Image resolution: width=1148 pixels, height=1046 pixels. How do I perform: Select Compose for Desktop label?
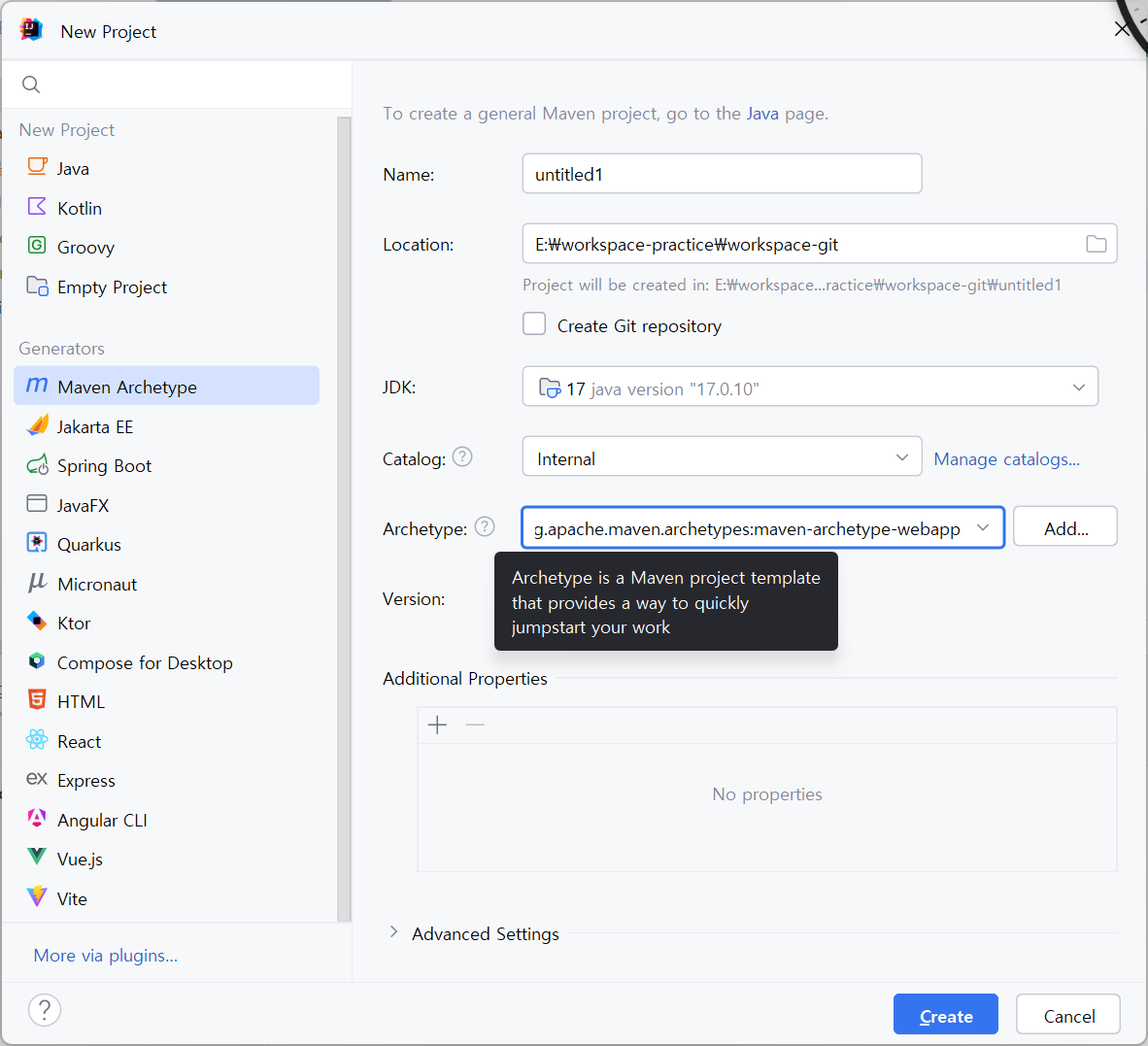pos(145,662)
